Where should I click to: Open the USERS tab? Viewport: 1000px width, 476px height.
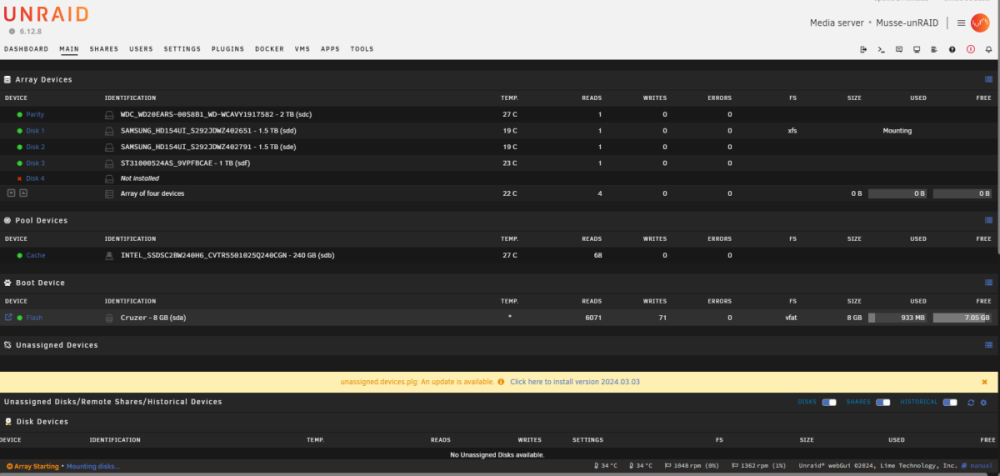point(141,49)
